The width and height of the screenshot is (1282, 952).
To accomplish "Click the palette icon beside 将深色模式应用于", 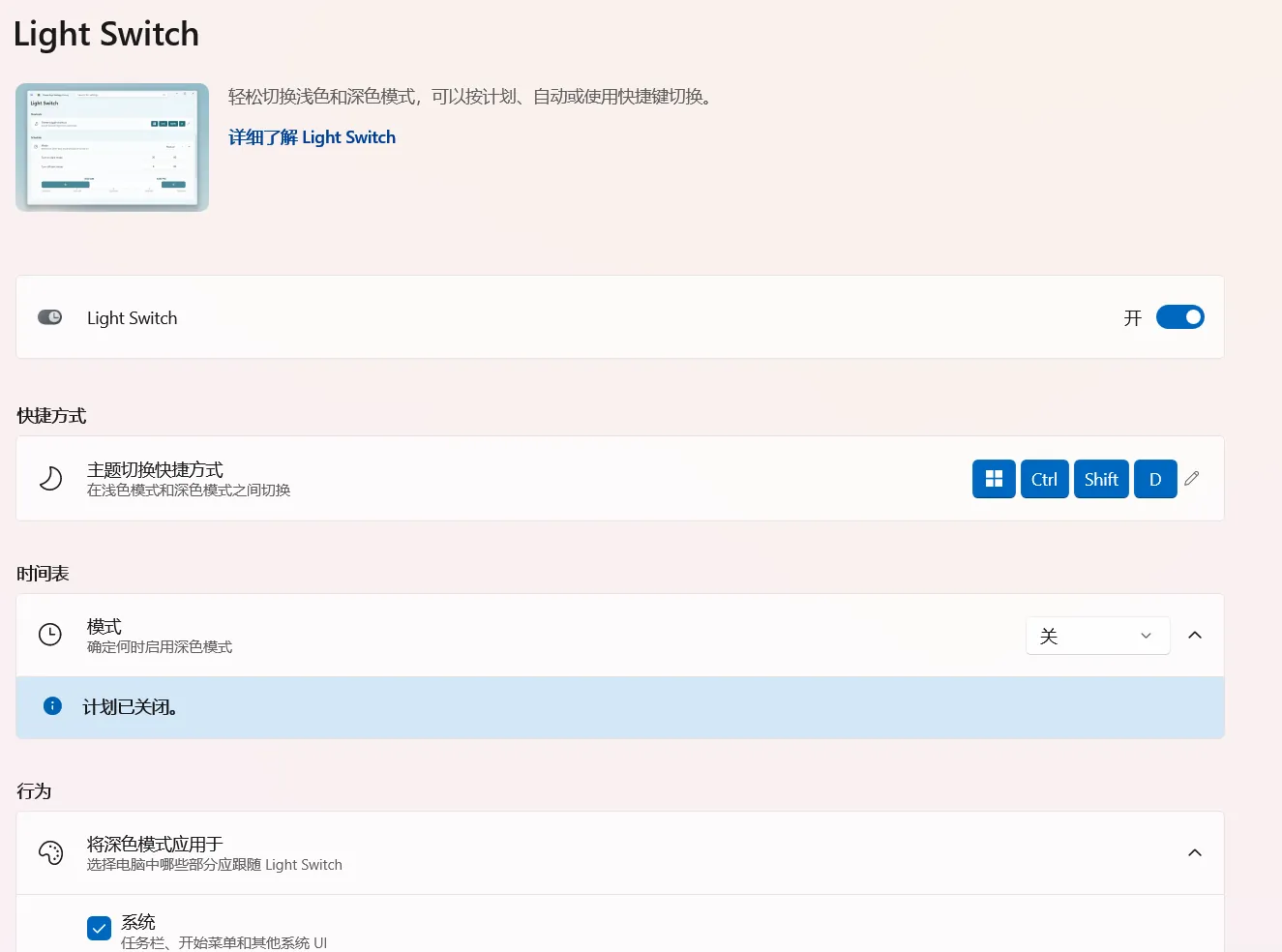I will pyautogui.click(x=50, y=852).
